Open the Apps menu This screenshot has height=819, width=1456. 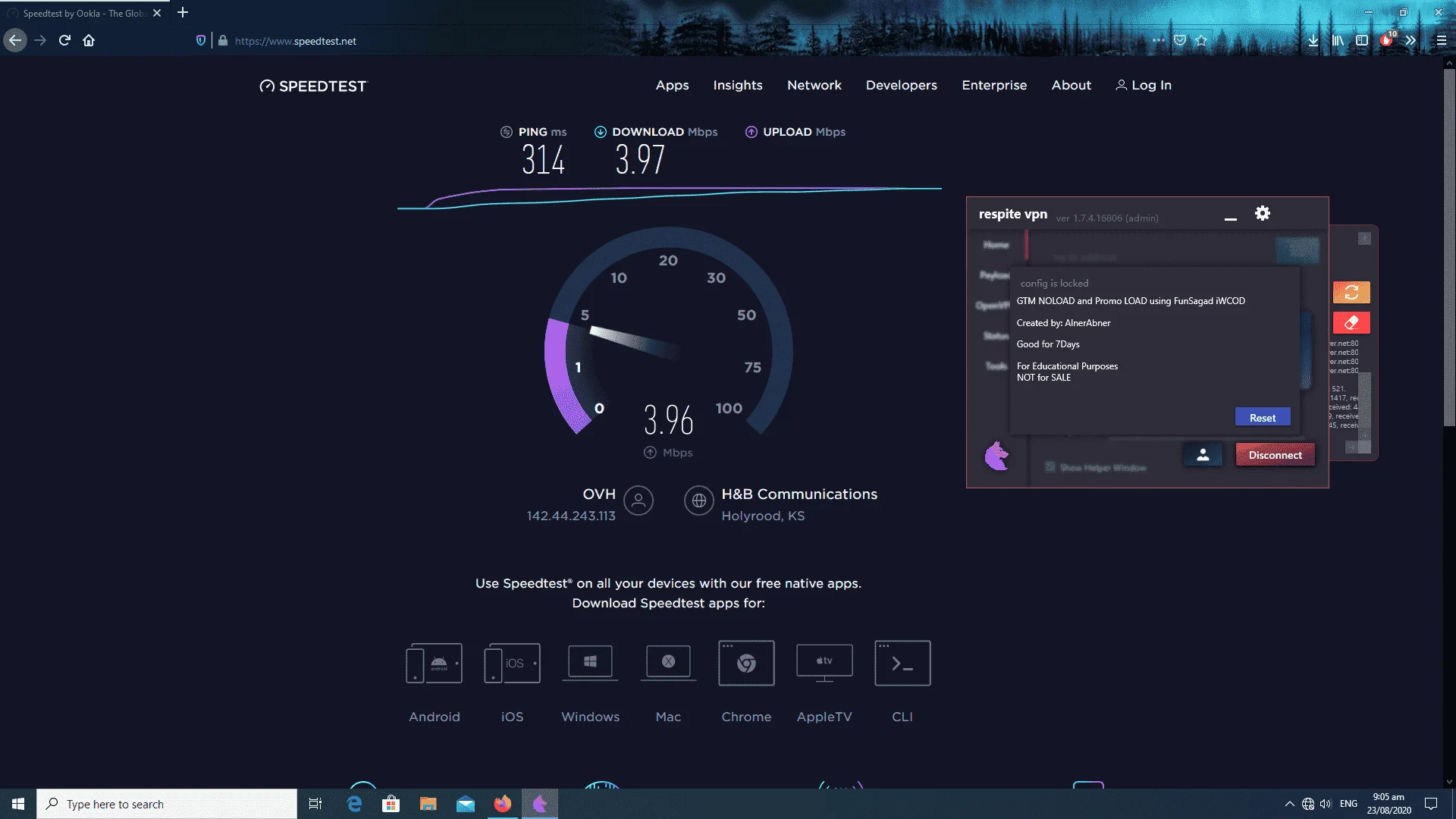click(672, 86)
